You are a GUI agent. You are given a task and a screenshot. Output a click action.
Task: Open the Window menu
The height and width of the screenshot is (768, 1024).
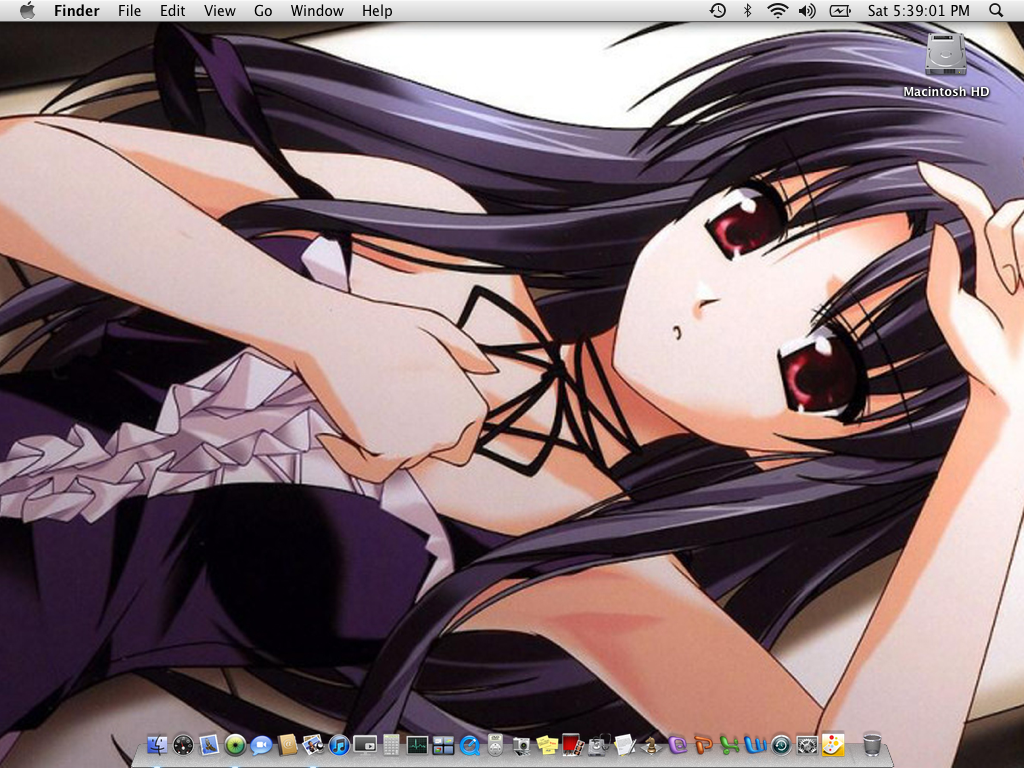coord(317,11)
